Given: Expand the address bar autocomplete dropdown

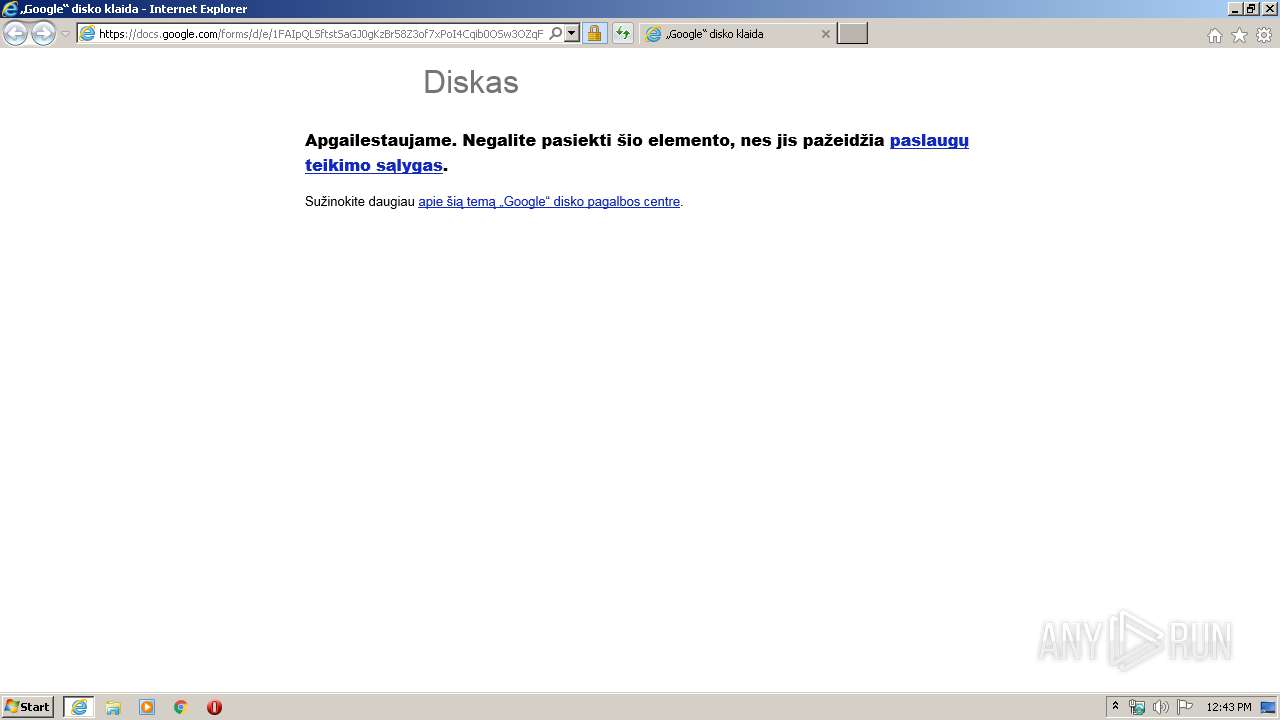Looking at the screenshot, I should tap(572, 34).
